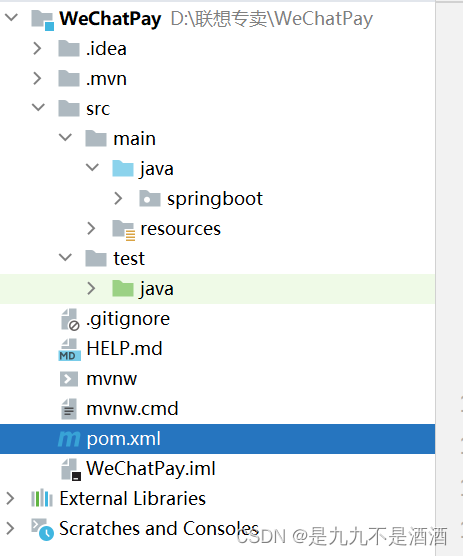
Task: Expand the .mvn folder
Action: [38, 78]
